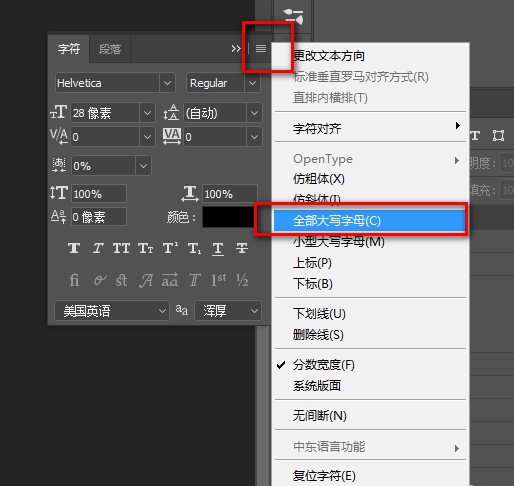This screenshot has height=486, width=514.
Task: Choose 全部大写字母(C) menu item
Action: tap(369, 220)
